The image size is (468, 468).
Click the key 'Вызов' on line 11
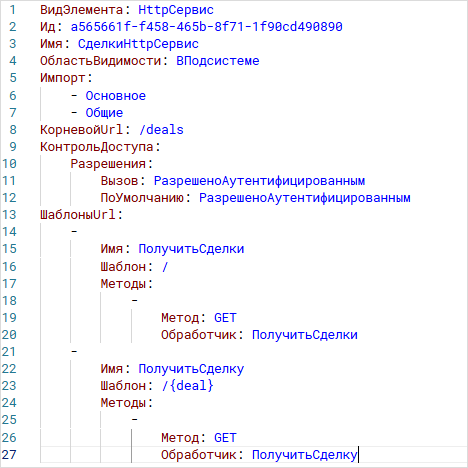click(119, 181)
